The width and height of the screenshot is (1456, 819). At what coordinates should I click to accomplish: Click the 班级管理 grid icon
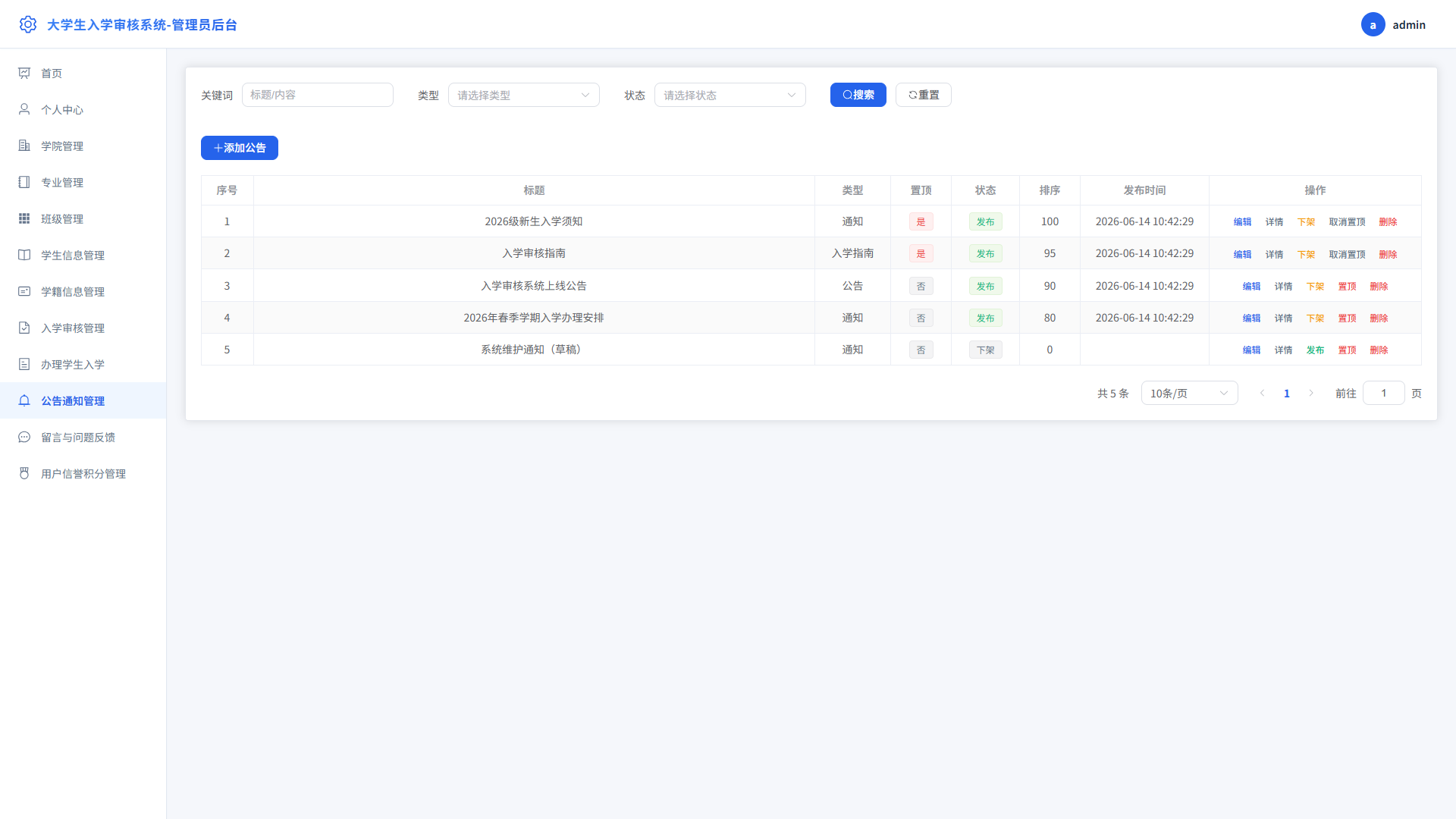pos(24,218)
